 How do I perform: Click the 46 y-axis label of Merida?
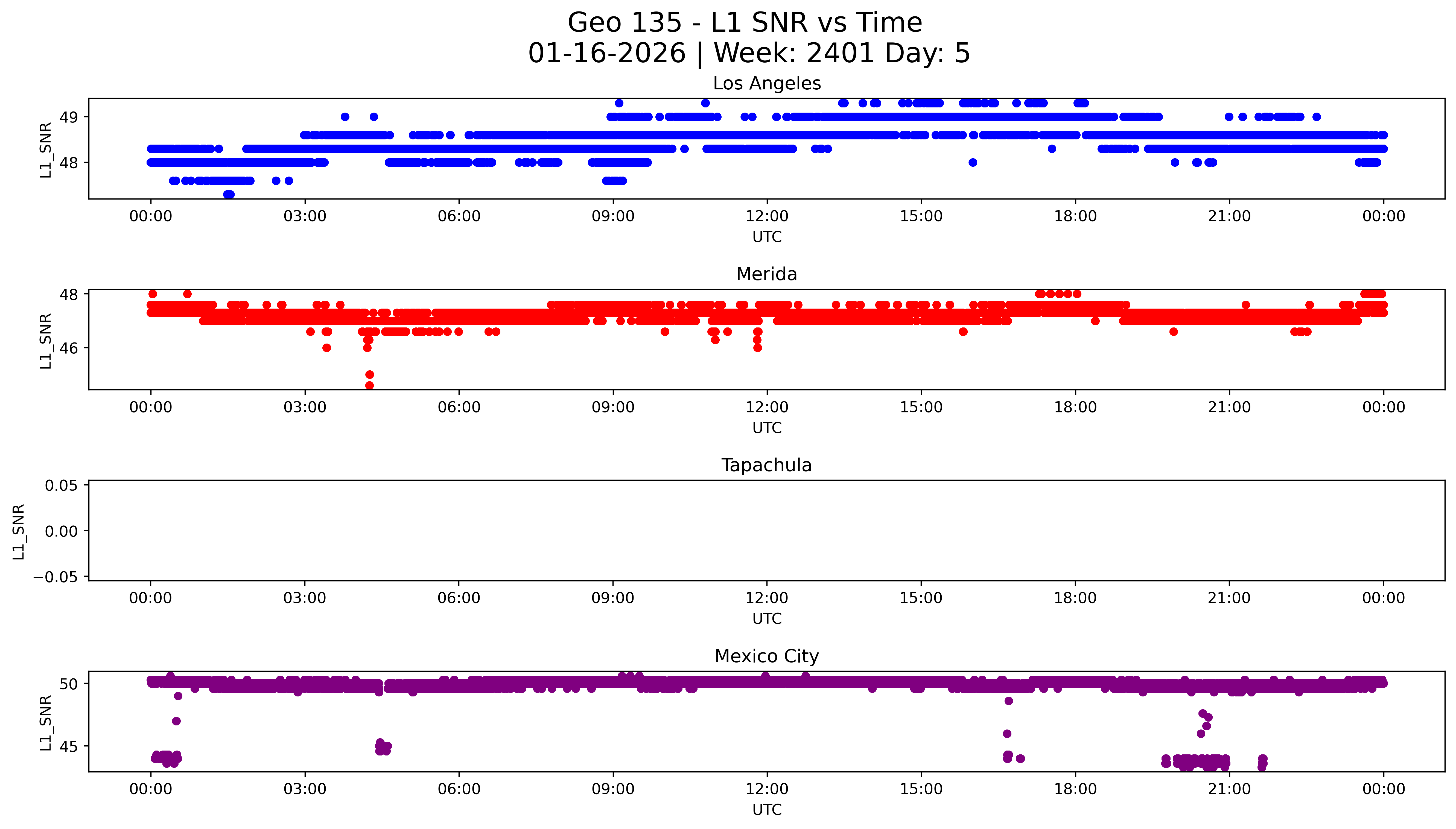coord(69,348)
